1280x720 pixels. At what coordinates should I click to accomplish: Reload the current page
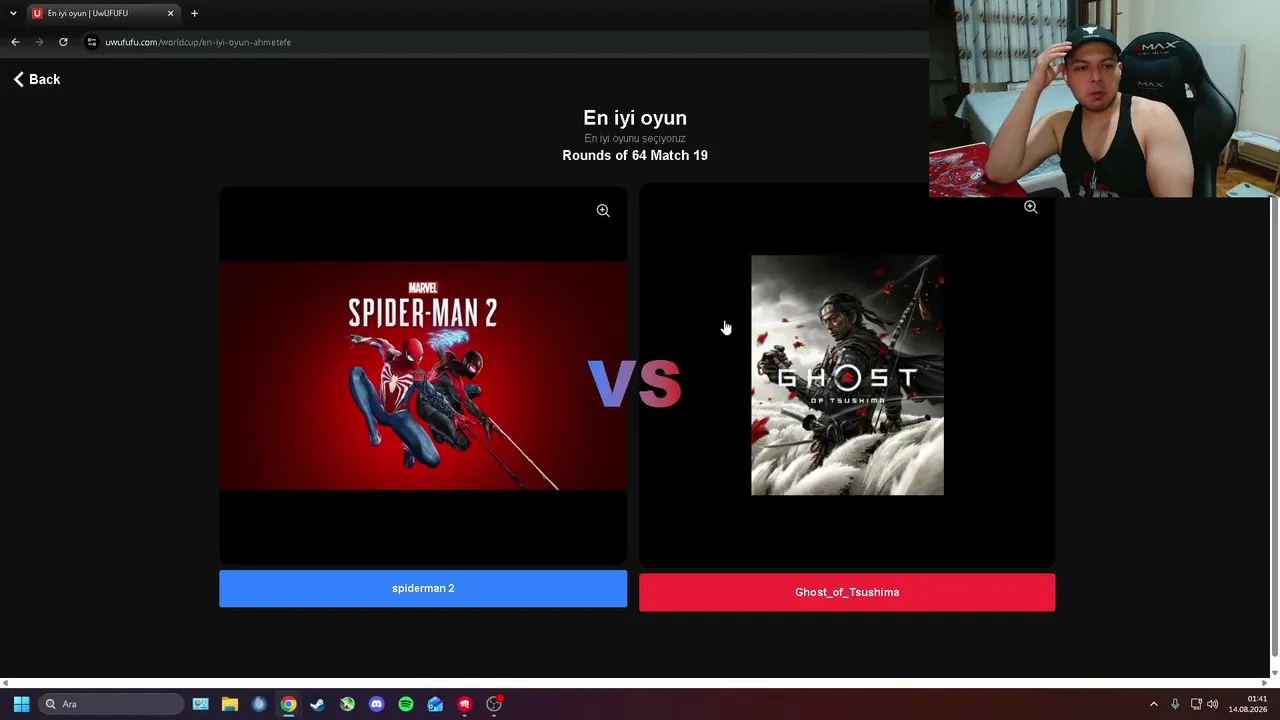point(63,42)
